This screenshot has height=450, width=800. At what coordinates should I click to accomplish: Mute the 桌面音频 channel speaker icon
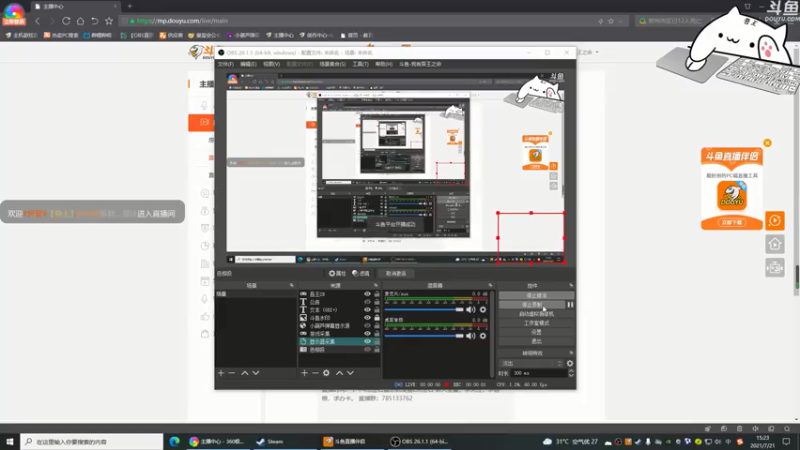coord(470,336)
